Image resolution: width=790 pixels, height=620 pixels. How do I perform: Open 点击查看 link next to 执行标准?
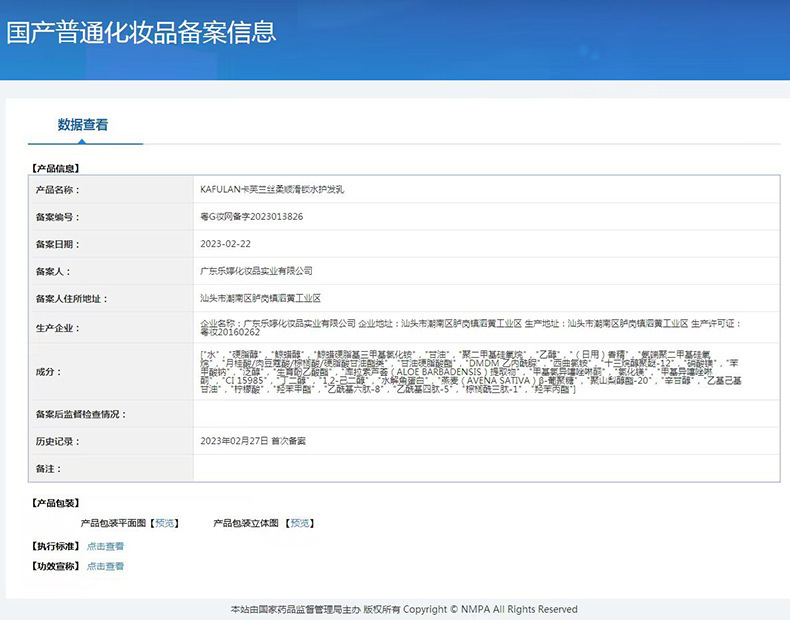pos(105,546)
